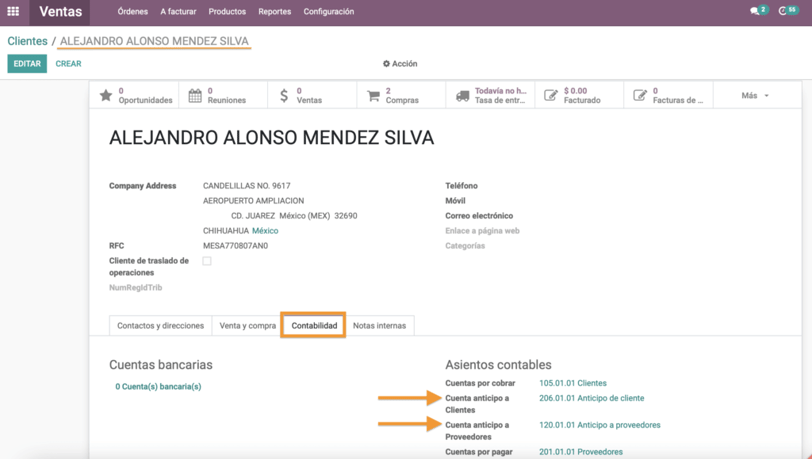
Task: Open the Órdenes menu
Action: click(x=133, y=11)
